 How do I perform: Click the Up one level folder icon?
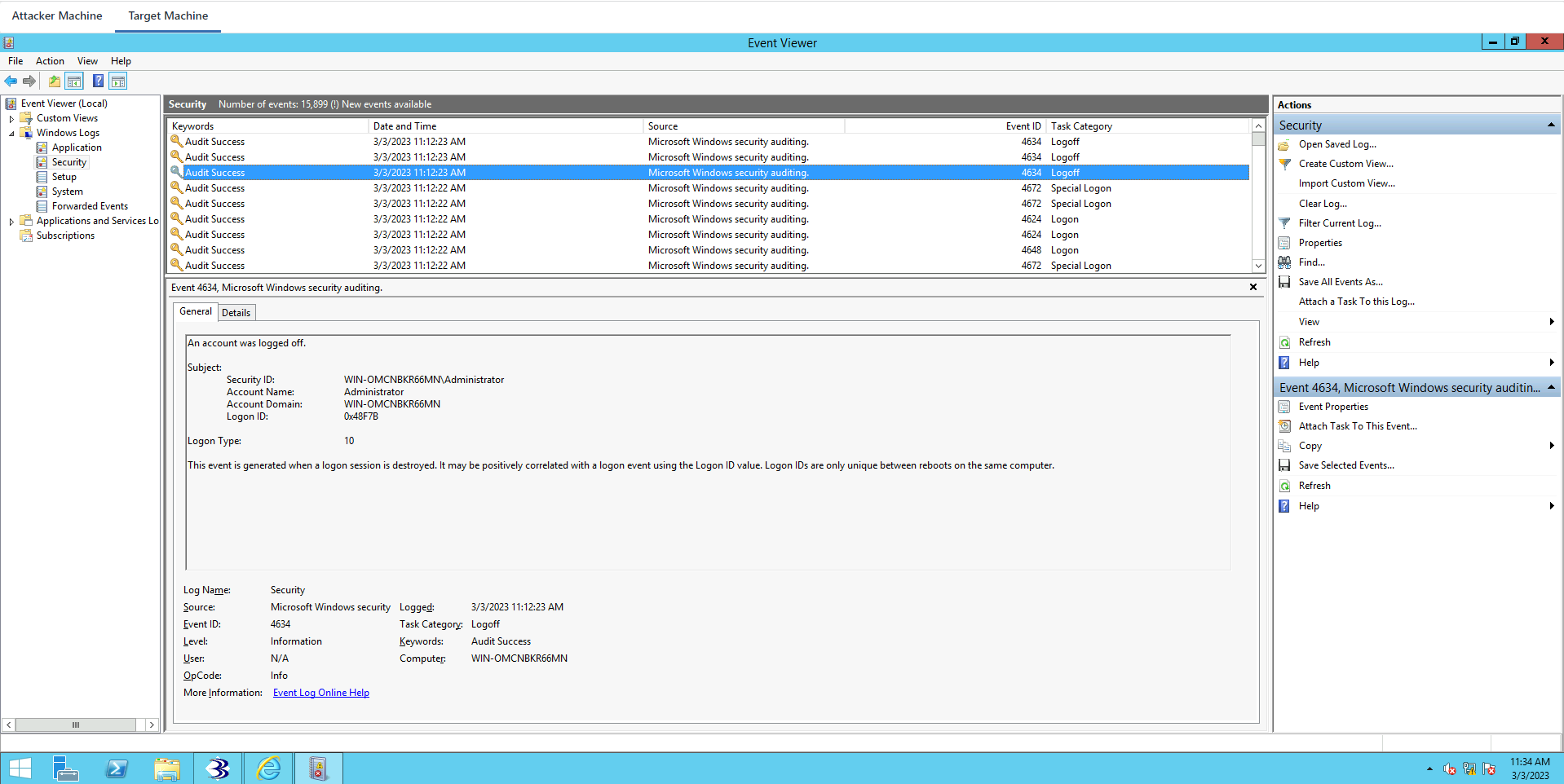point(54,81)
